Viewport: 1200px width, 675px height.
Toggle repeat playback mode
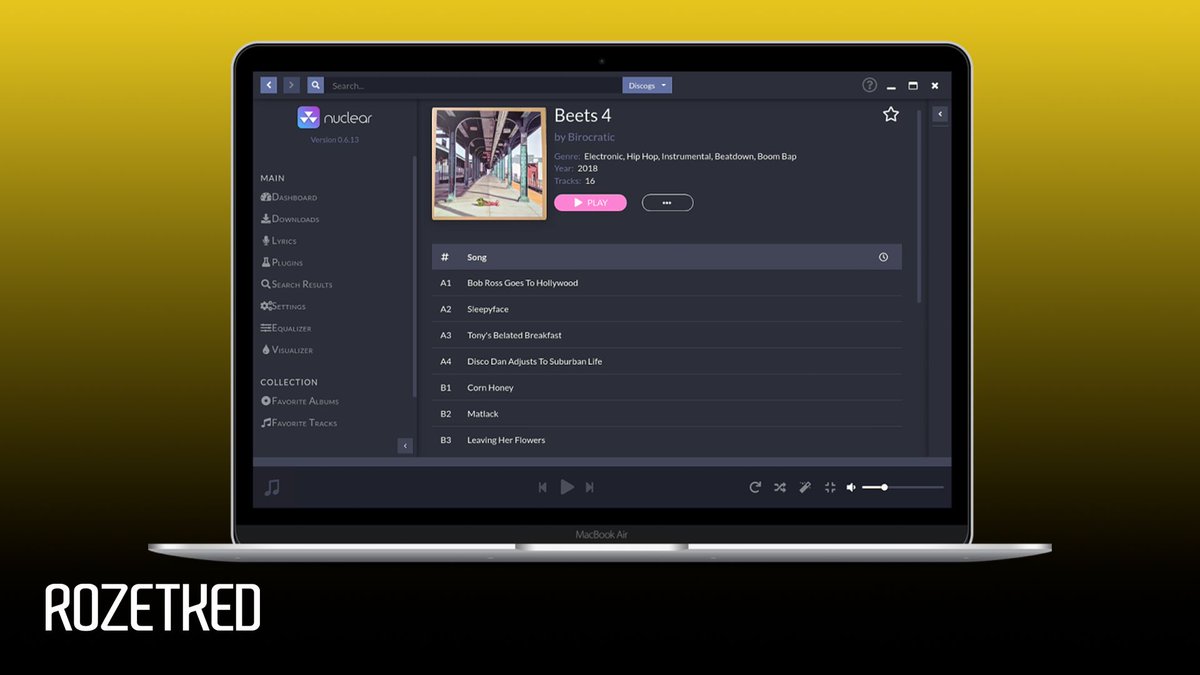pyautogui.click(x=755, y=487)
